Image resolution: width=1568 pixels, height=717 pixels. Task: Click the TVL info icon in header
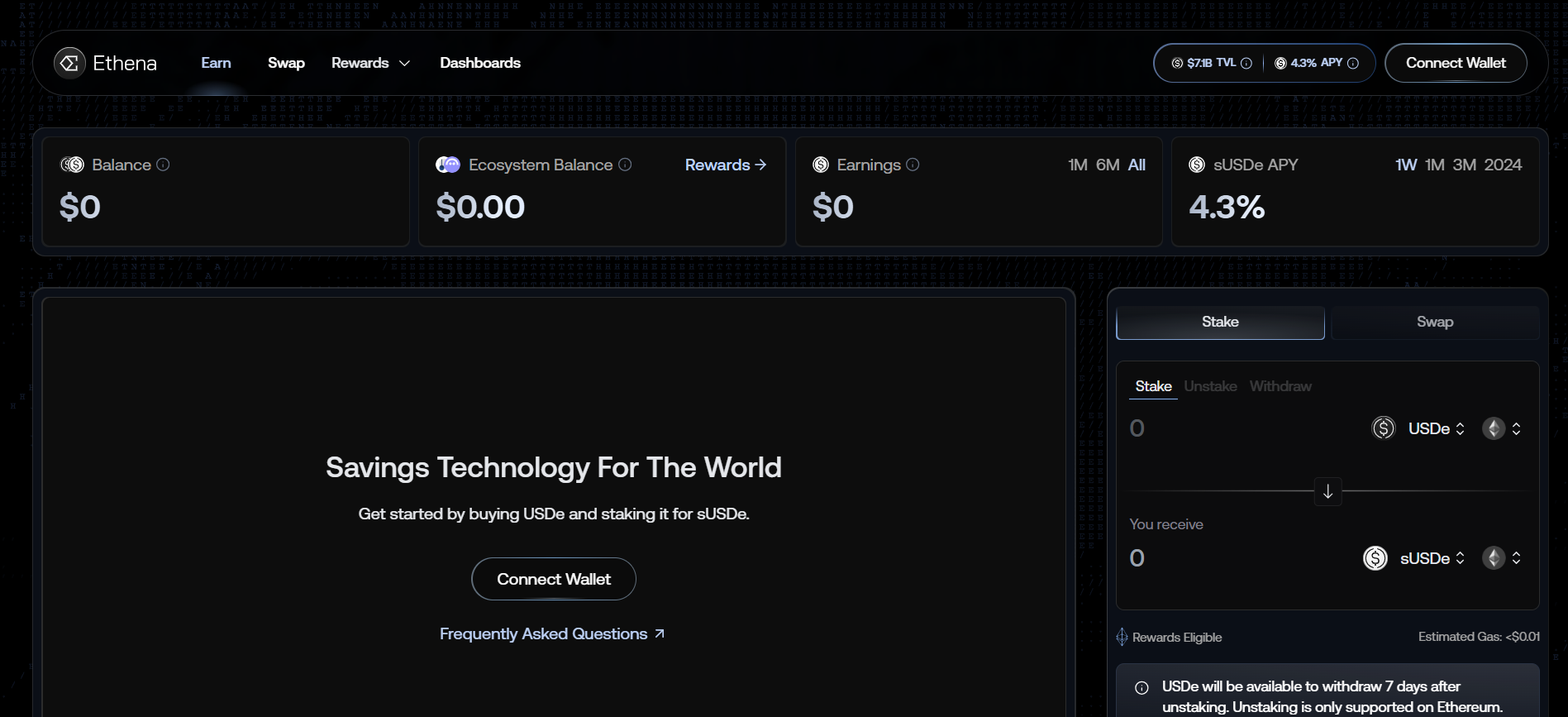pos(1246,63)
